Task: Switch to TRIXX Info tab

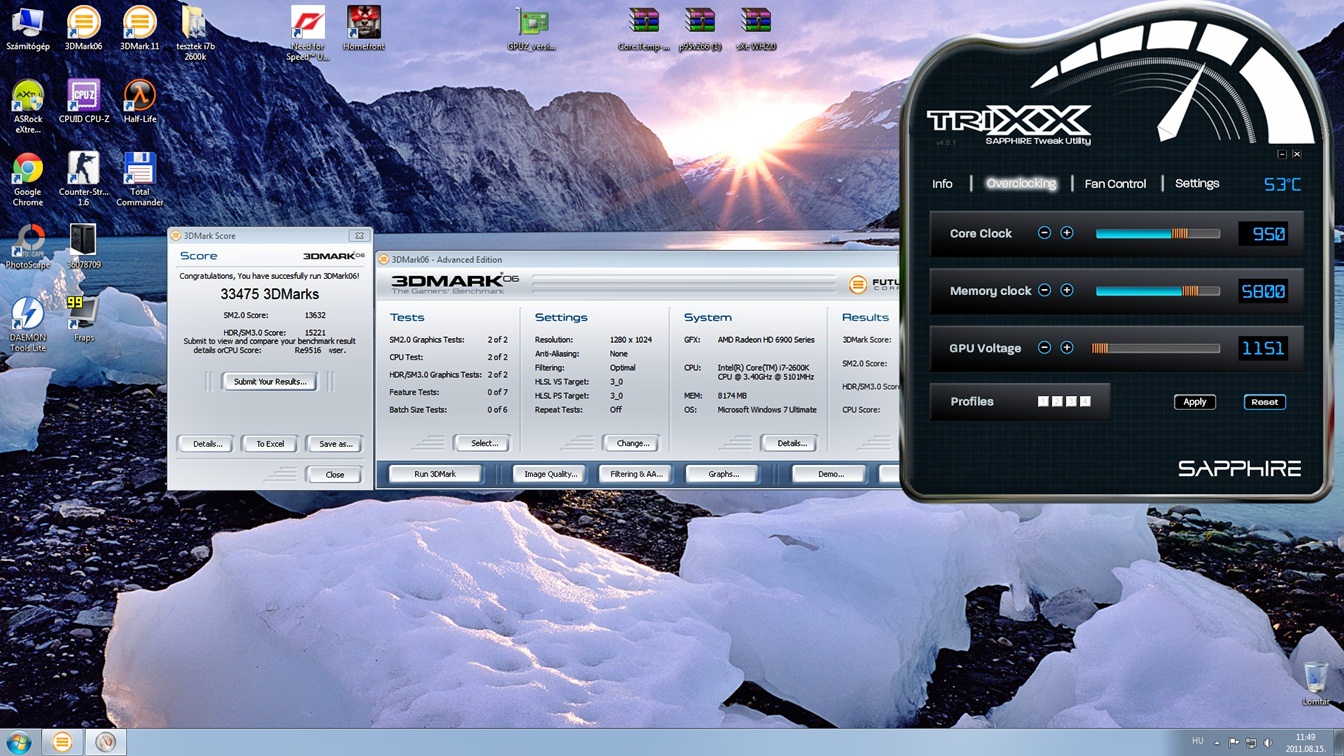Action: [942, 184]
